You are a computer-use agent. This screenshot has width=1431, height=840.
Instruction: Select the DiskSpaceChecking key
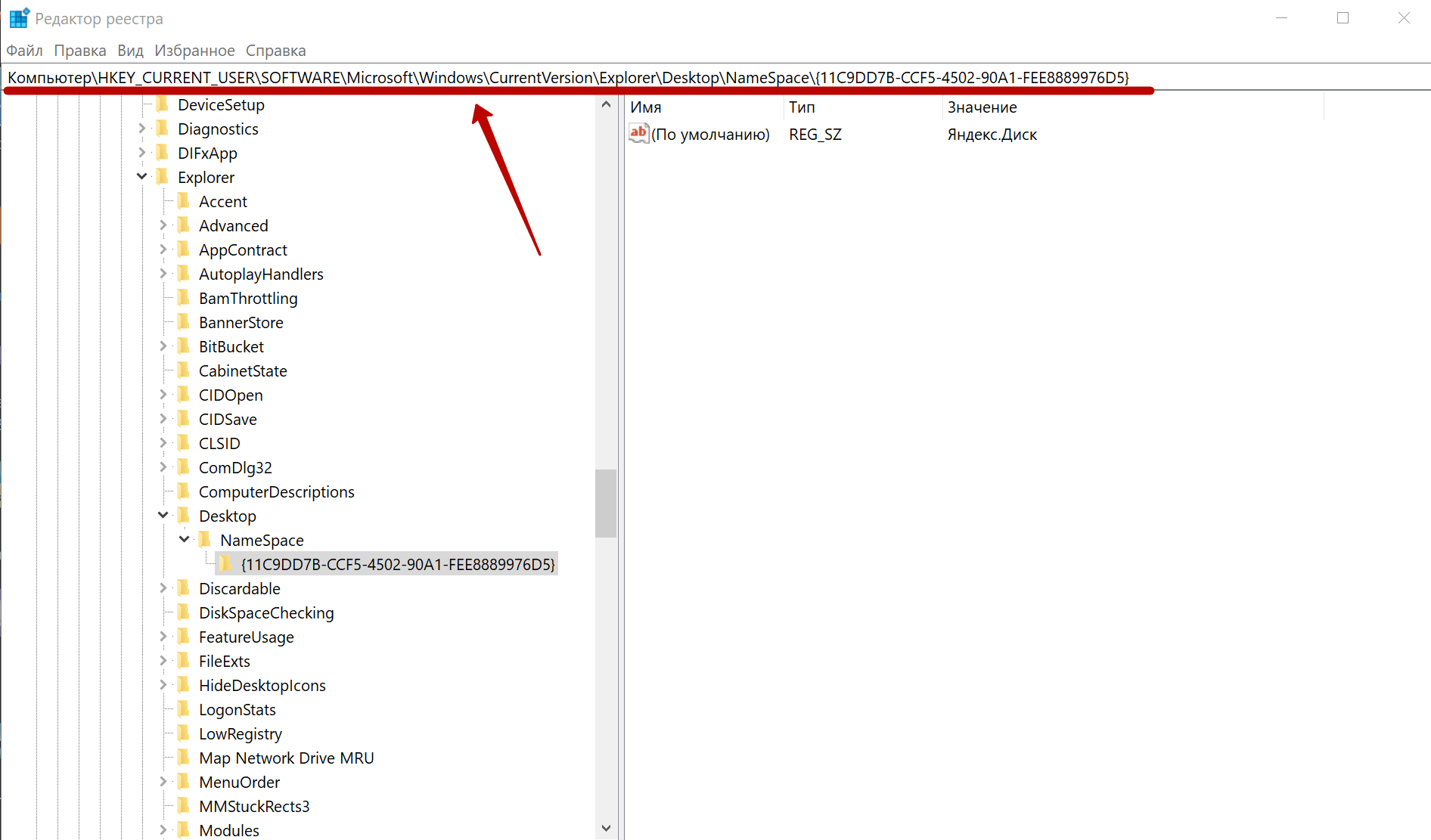[x=266, y=613]
